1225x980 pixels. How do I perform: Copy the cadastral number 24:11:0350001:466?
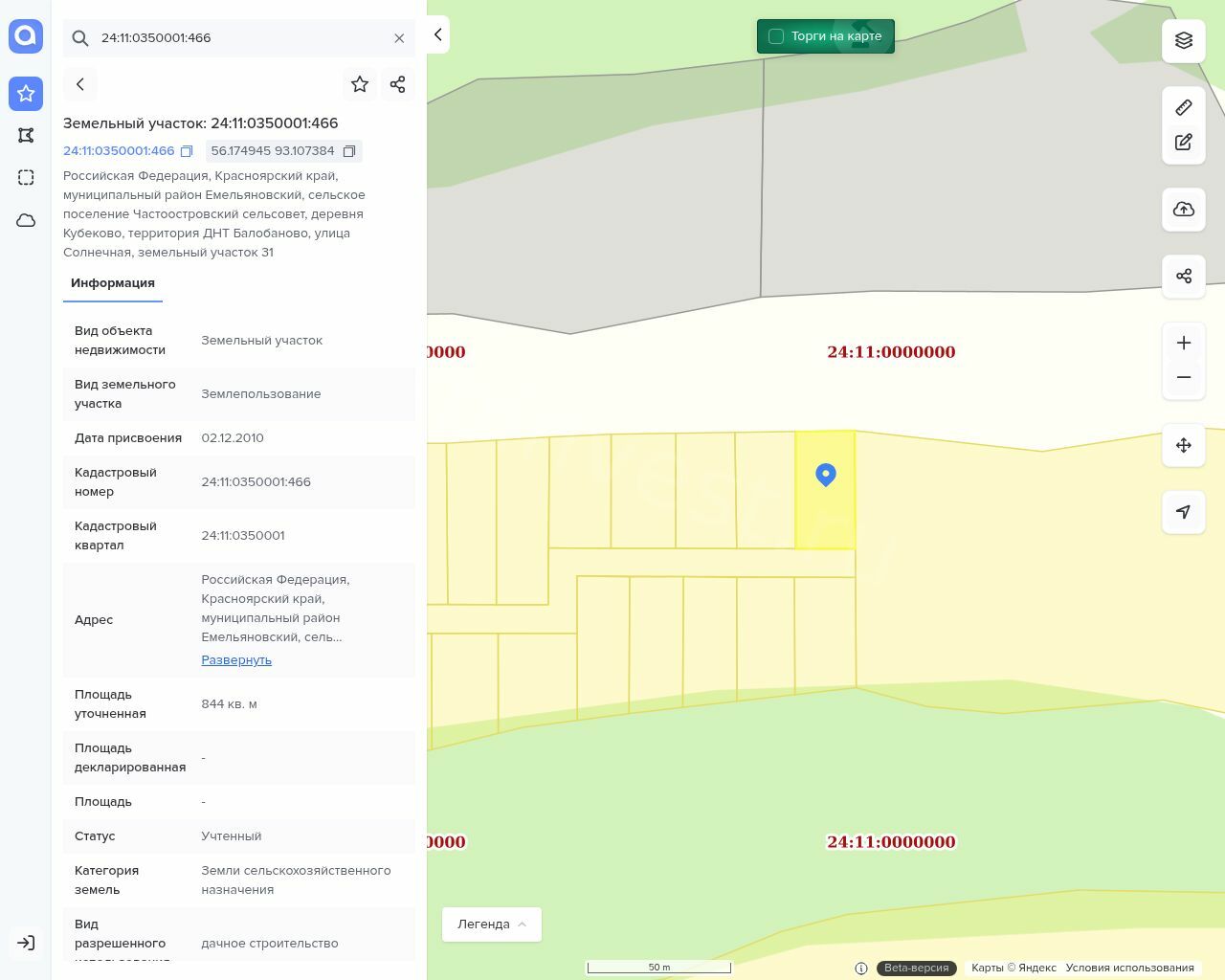tap(187, 151)
